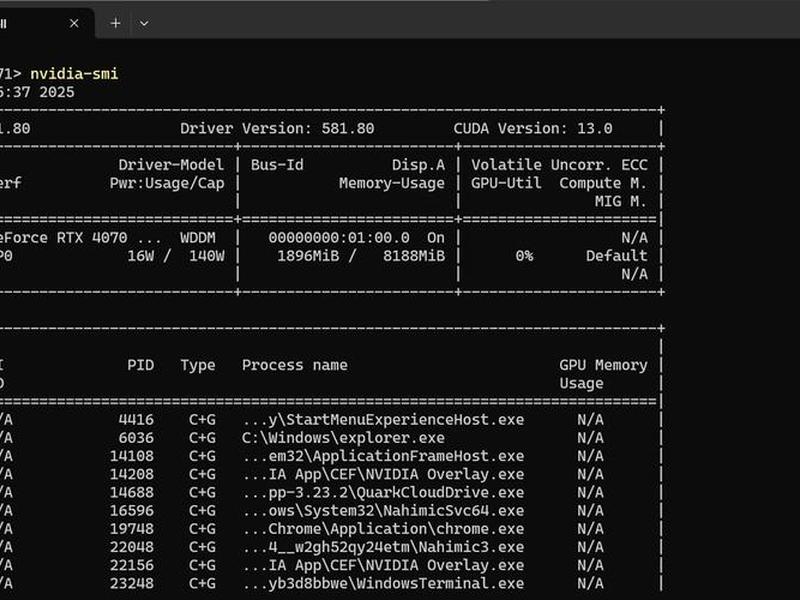This screenshot has height=600, width=800.
Task: Click the Disp.A header
Action: coord(418,165)
